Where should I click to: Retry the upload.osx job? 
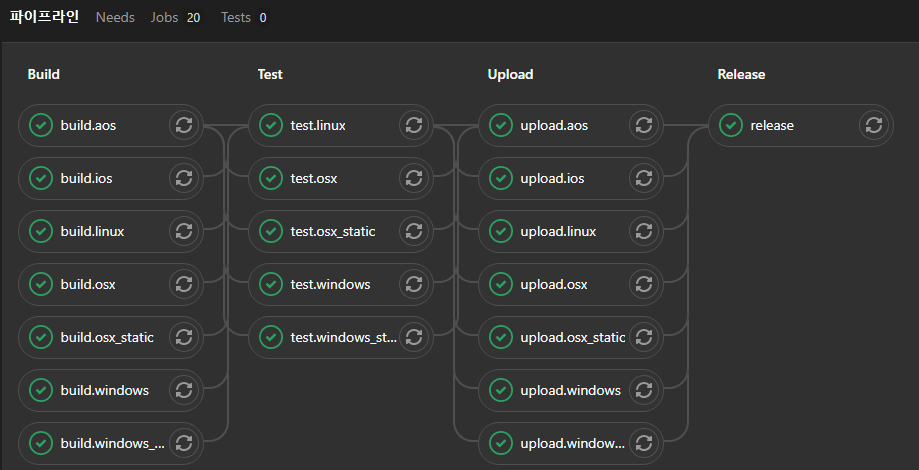click(644, 284)
